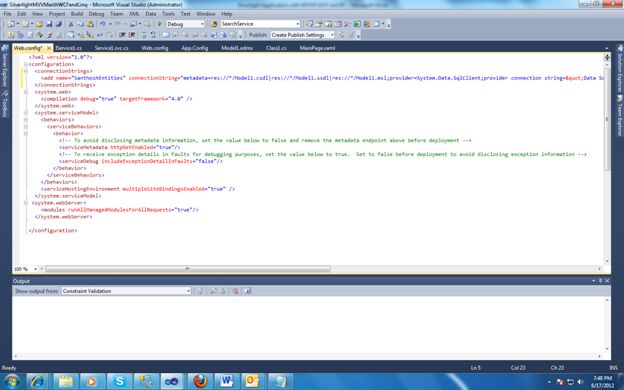Switch to the Model1.edmx tab

click(x=237, y=48)
